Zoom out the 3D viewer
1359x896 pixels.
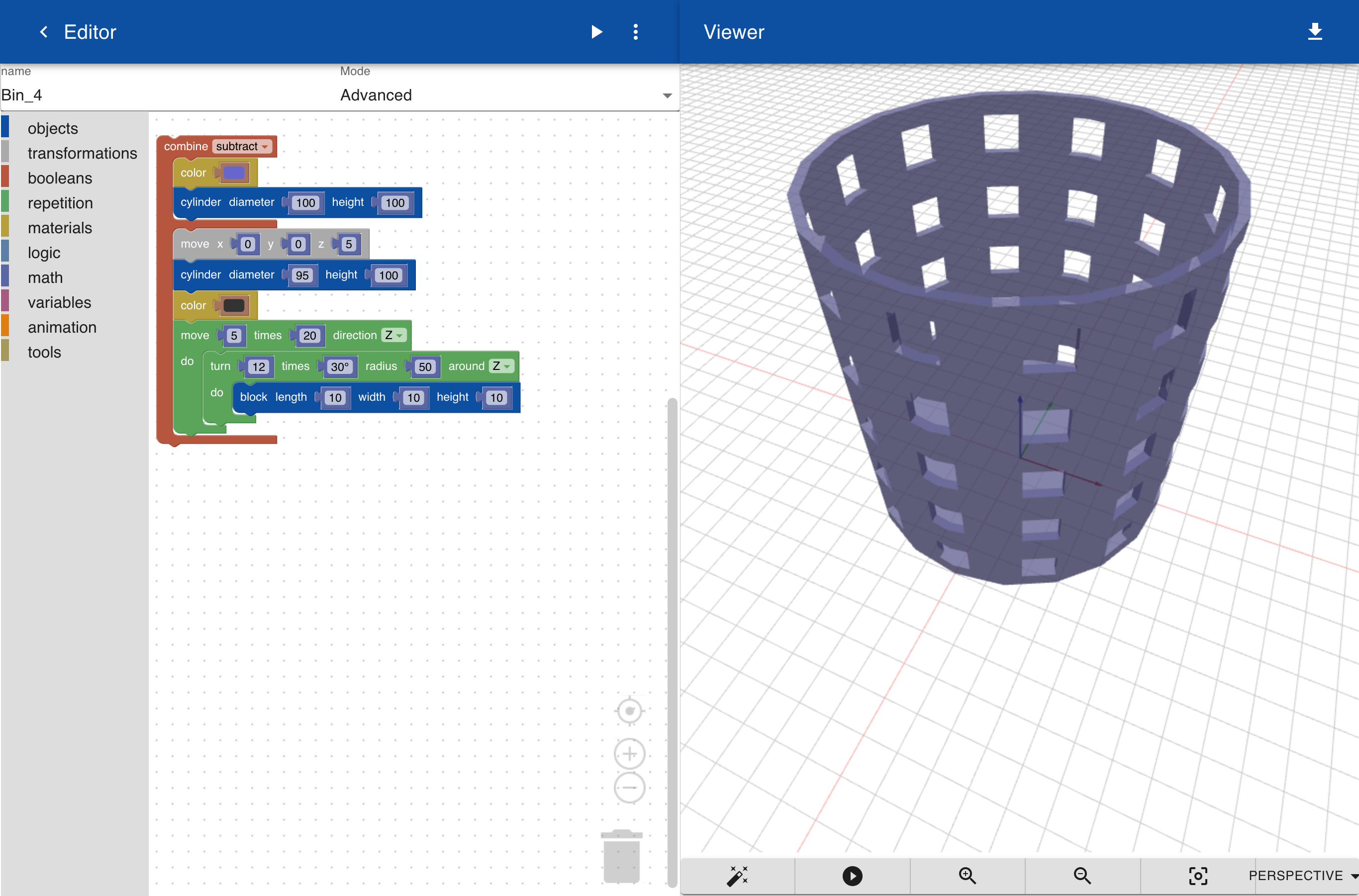tap(1082, 876)
